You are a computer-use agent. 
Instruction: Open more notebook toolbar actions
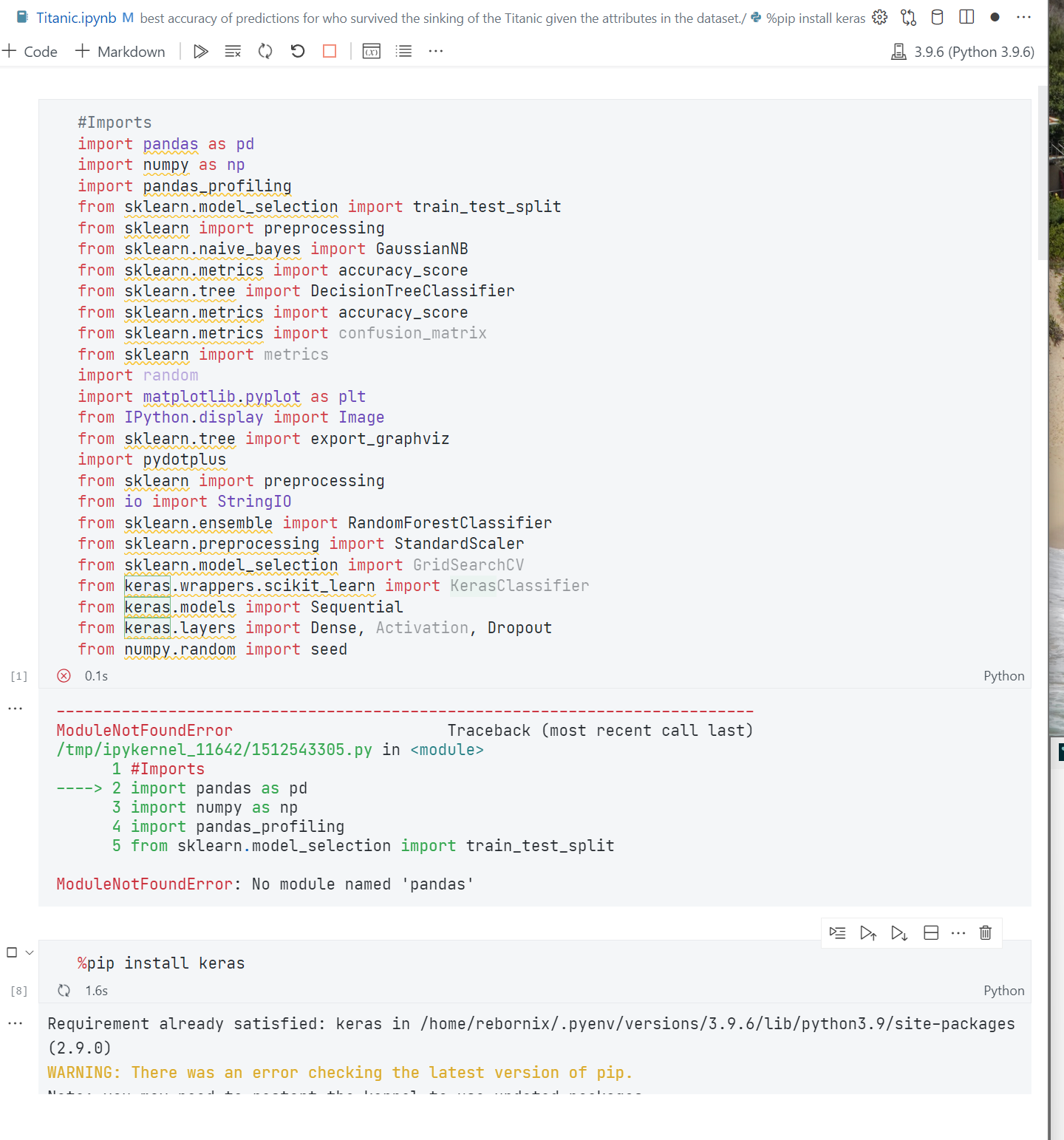point(436,51)
